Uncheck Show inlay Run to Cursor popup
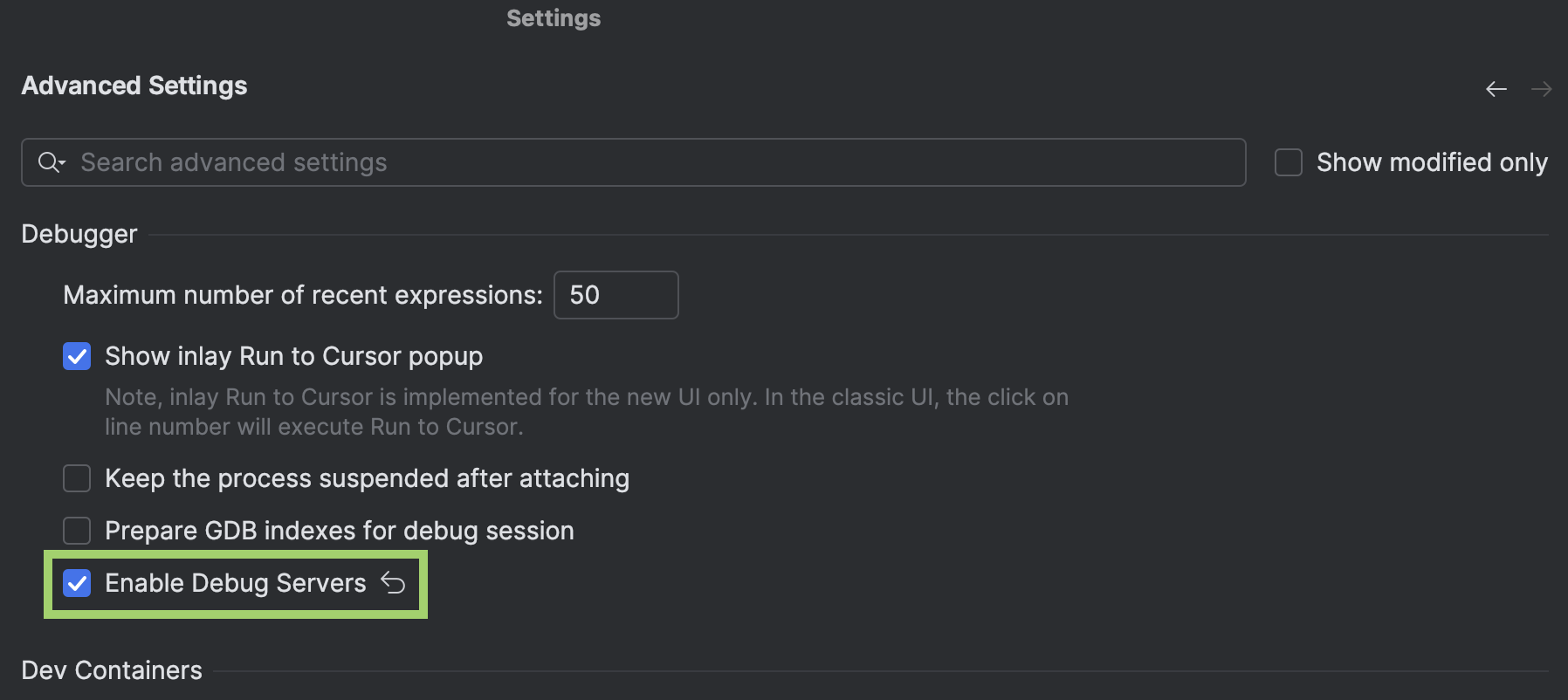This screenshot has width=1568, height=700. click(77, 356)
